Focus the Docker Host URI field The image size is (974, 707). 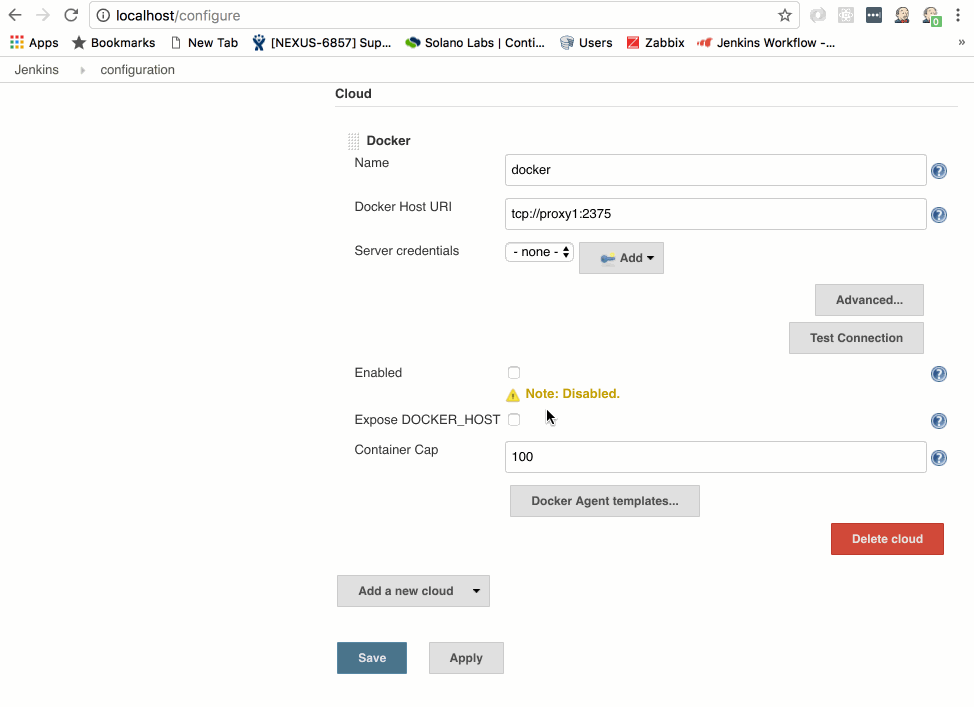pyautogui.click(x=715, y=214)
